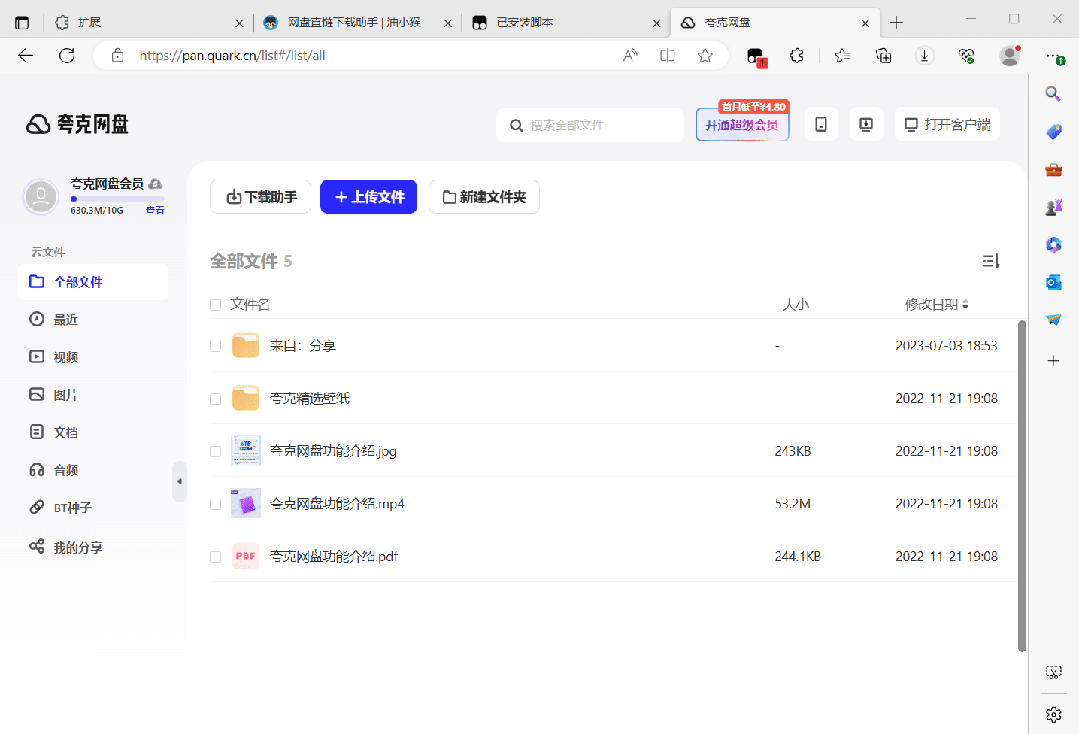Click the mobile phone icon in header
The width and height of the screenshot is (1079, 734).
point(821,125)
